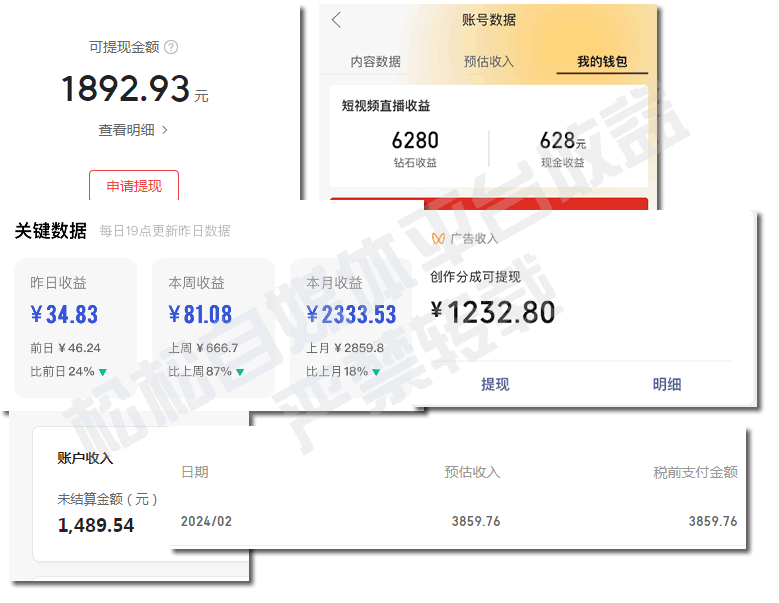The image size is (779, 603).
Task: Open 查看明细 under the withdrawable amount
Action: pyautogui.click(x=133, y=130)
